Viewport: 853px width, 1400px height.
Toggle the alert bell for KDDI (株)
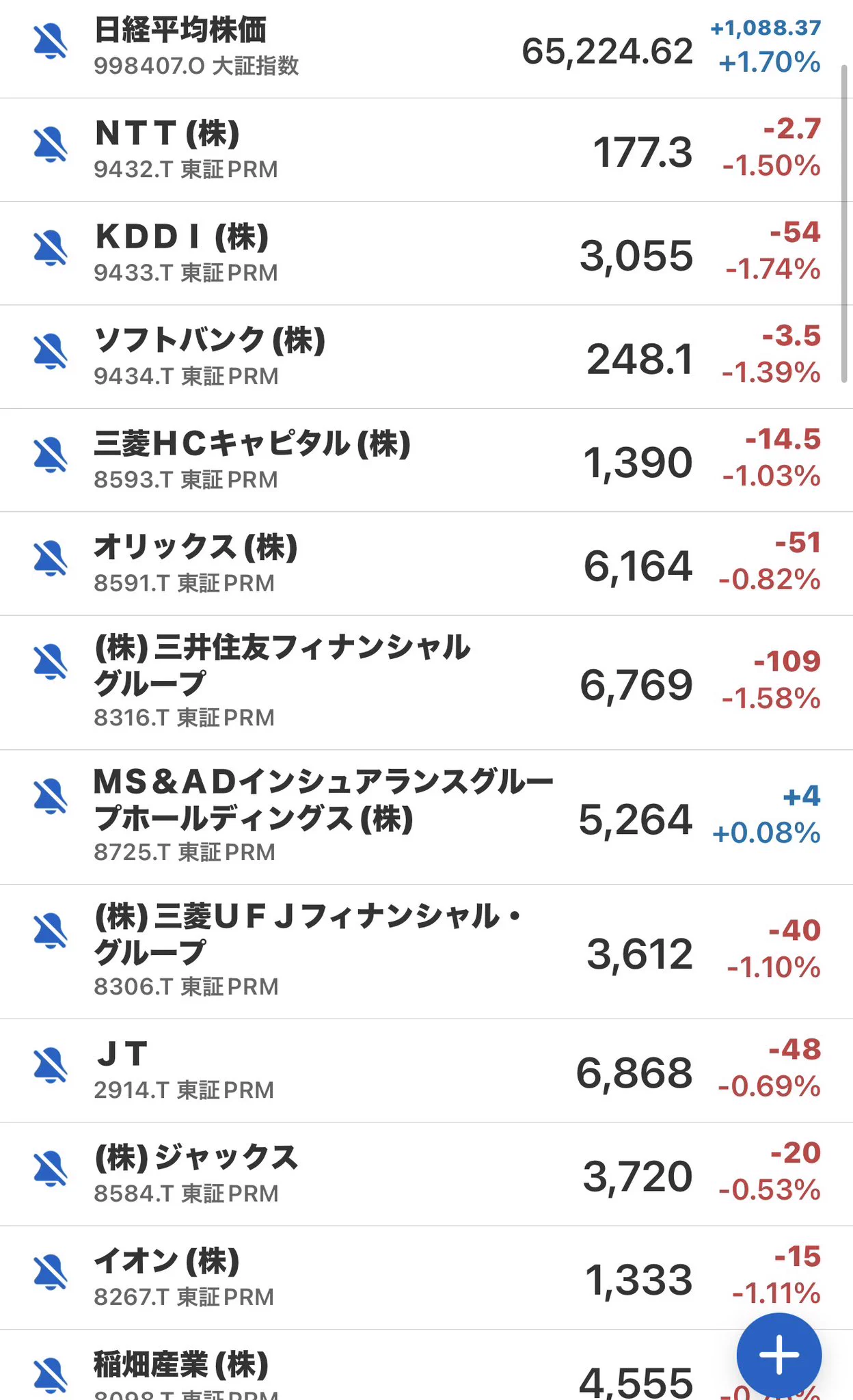[51, 247]
